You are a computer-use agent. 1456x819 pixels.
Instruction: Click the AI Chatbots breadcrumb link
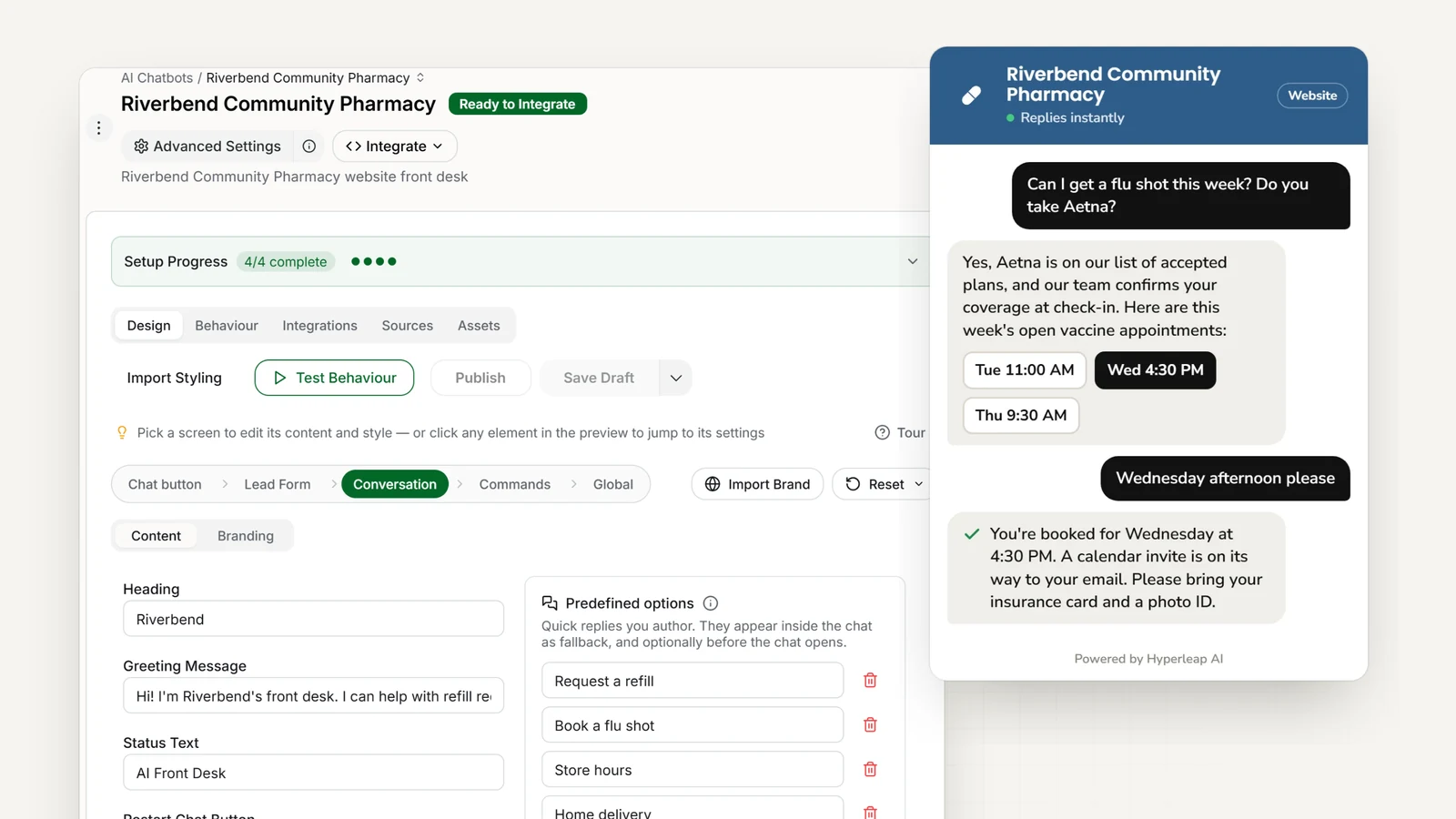[157, 78]
